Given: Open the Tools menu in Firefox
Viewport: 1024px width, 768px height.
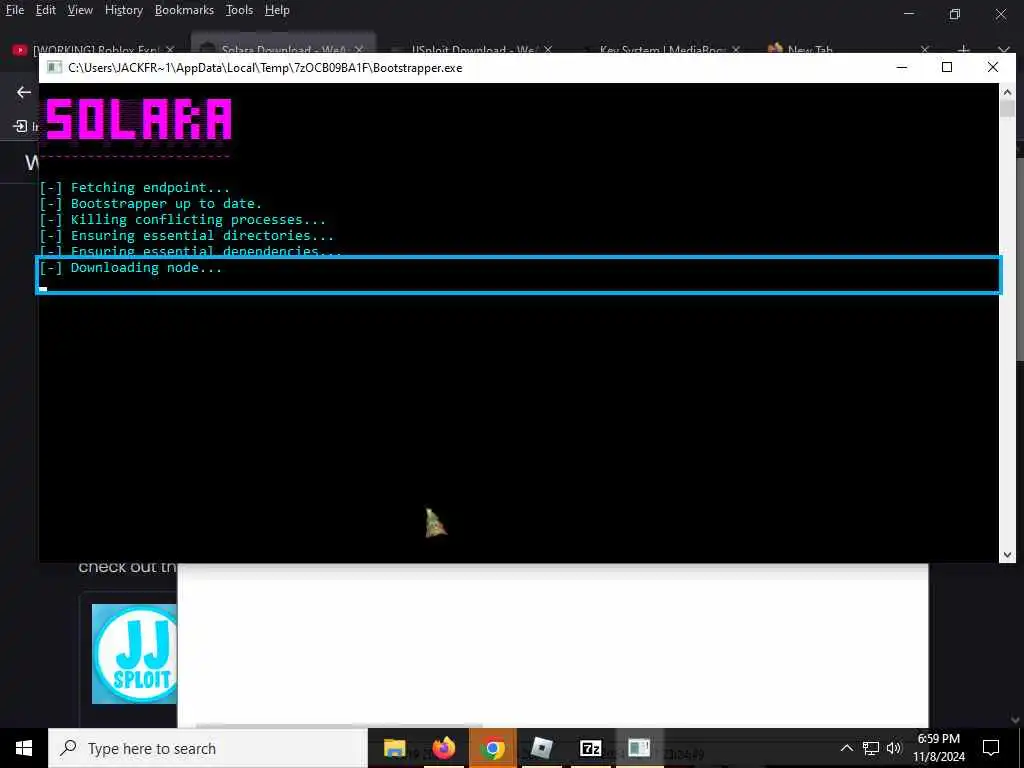Looking at the screenshot, I should pyautogui.click(x=239, y=10).
